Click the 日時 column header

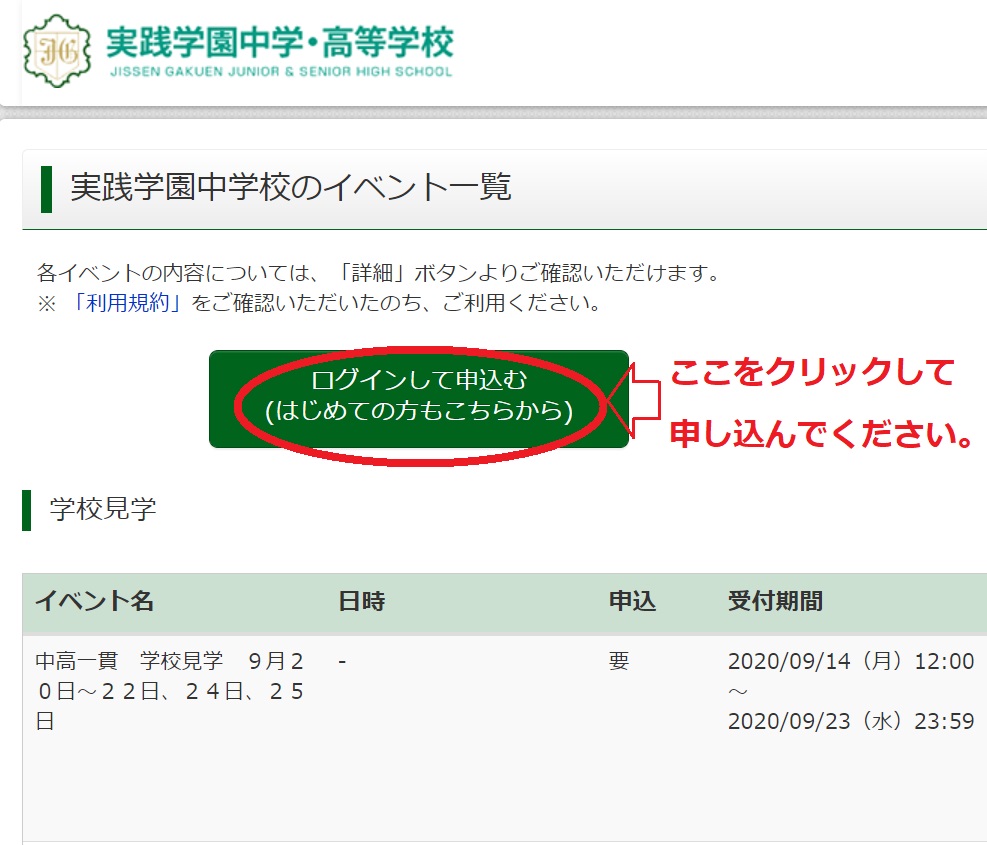361,601
